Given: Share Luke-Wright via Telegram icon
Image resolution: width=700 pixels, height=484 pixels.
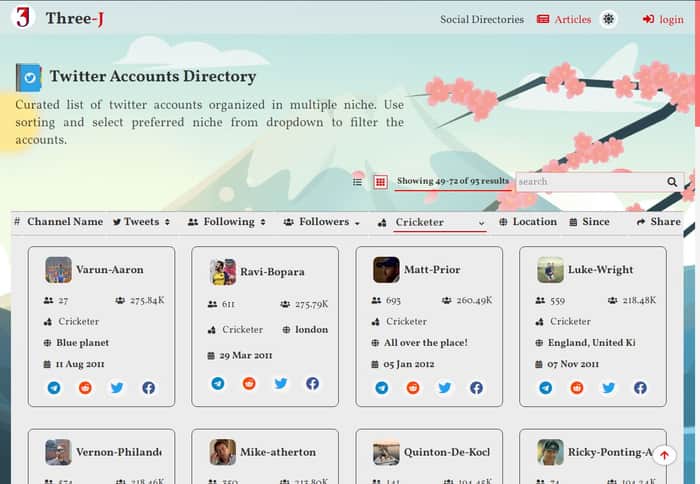Looking at the screenshot, I should click(546, 388).
